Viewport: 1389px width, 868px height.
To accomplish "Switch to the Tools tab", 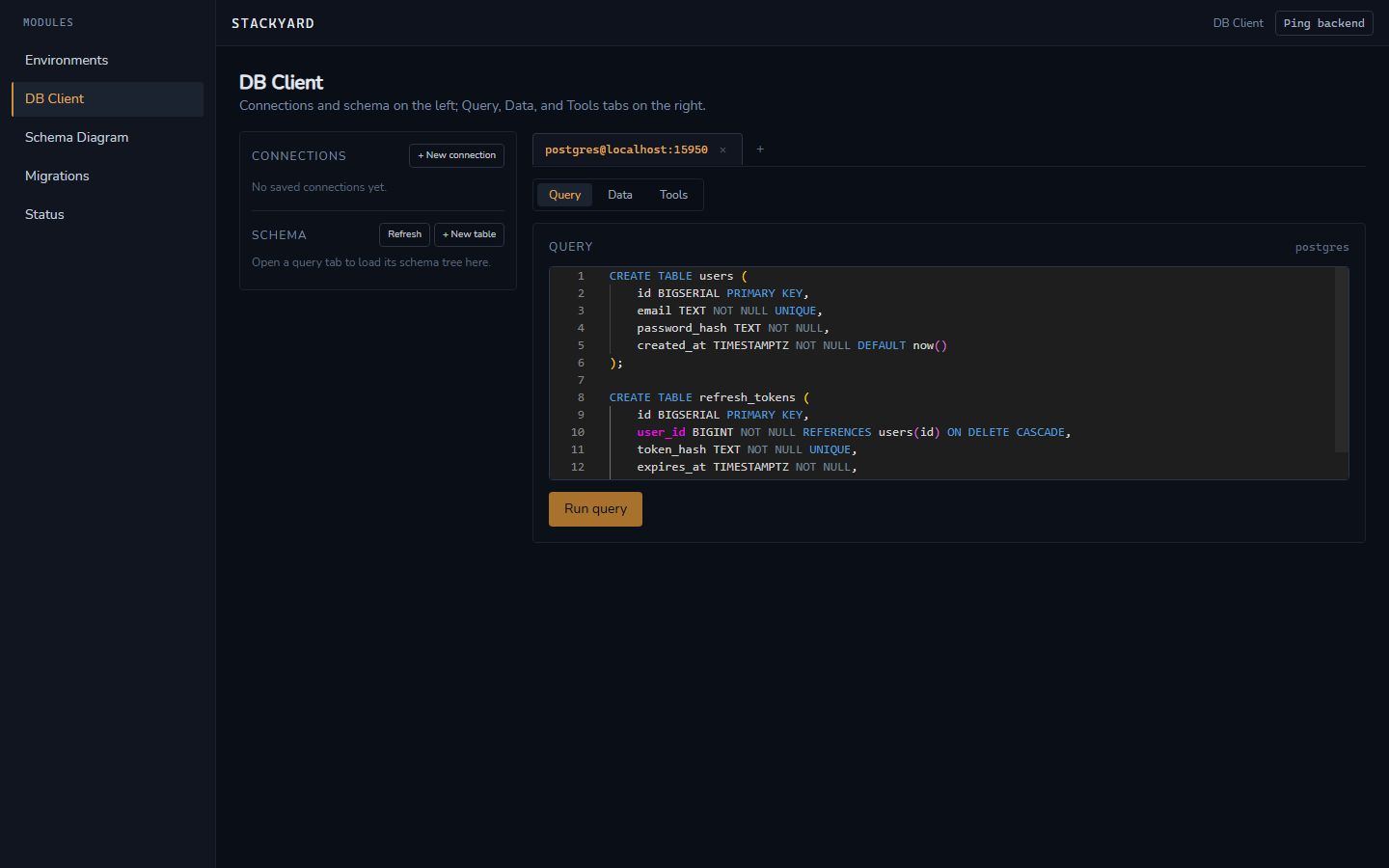I will pos(673,195).
